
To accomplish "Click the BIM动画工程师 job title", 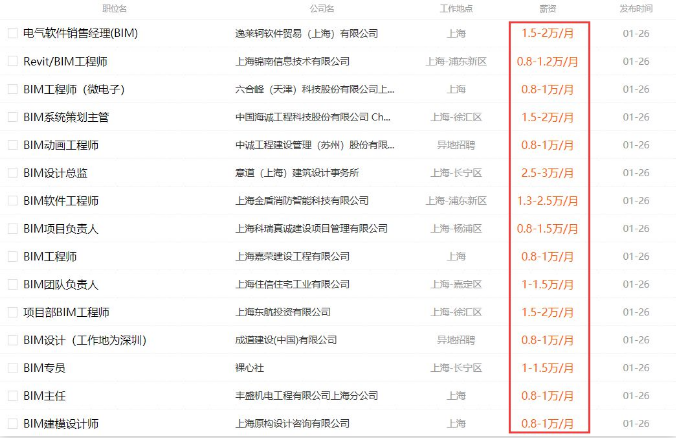I will pyautogui.click(x=61, y=145).
